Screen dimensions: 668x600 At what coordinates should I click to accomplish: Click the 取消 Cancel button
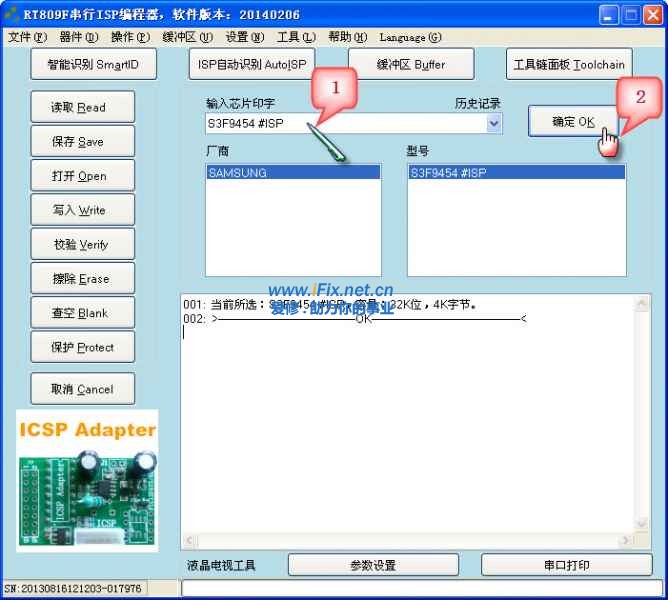click(83, 389)
